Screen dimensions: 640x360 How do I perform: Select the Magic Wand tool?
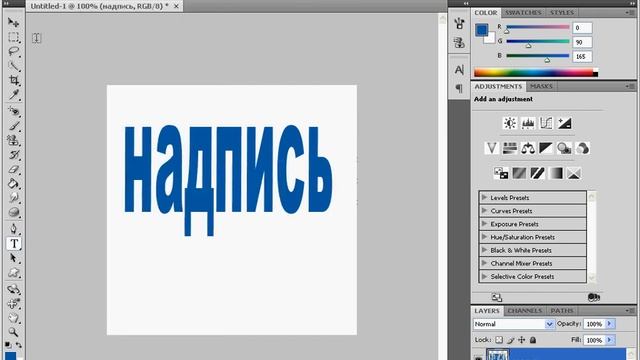coord(13,66)
